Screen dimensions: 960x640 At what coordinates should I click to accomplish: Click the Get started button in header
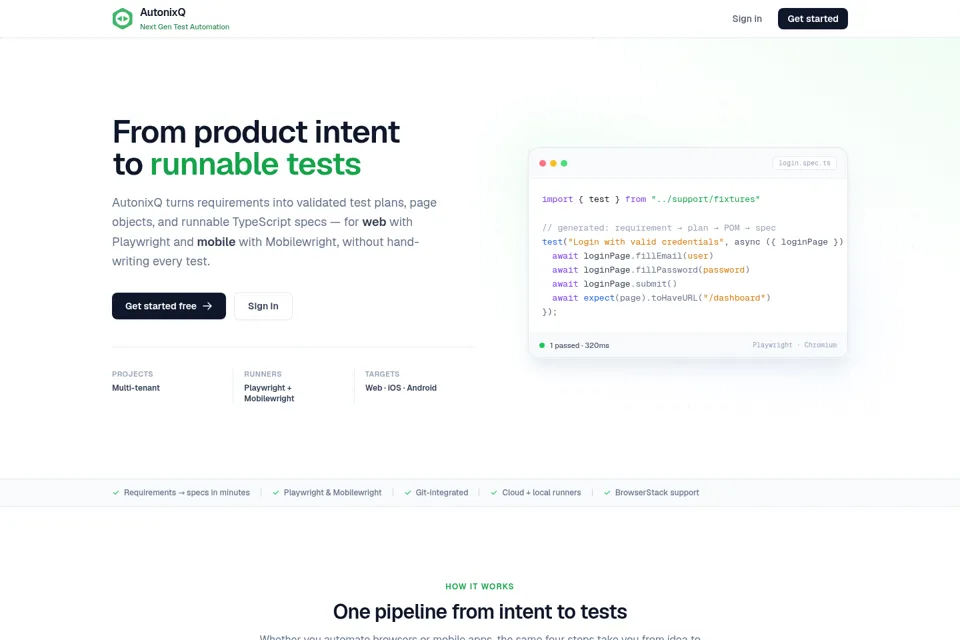[812, 19]
